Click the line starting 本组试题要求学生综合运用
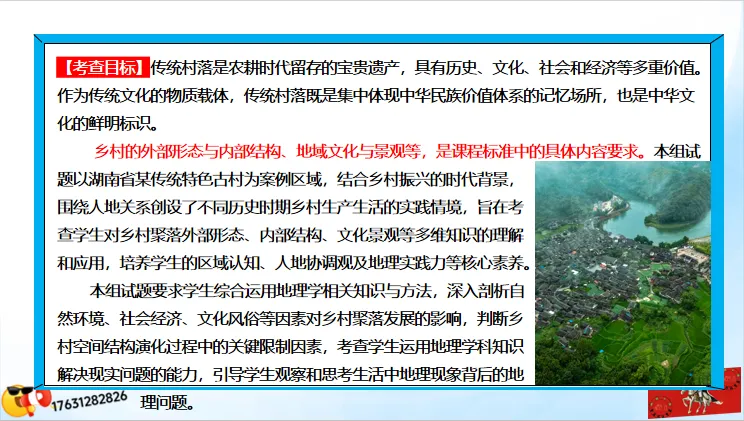The image size is (744, 421). pyautogui.click(x=307, y=291)
